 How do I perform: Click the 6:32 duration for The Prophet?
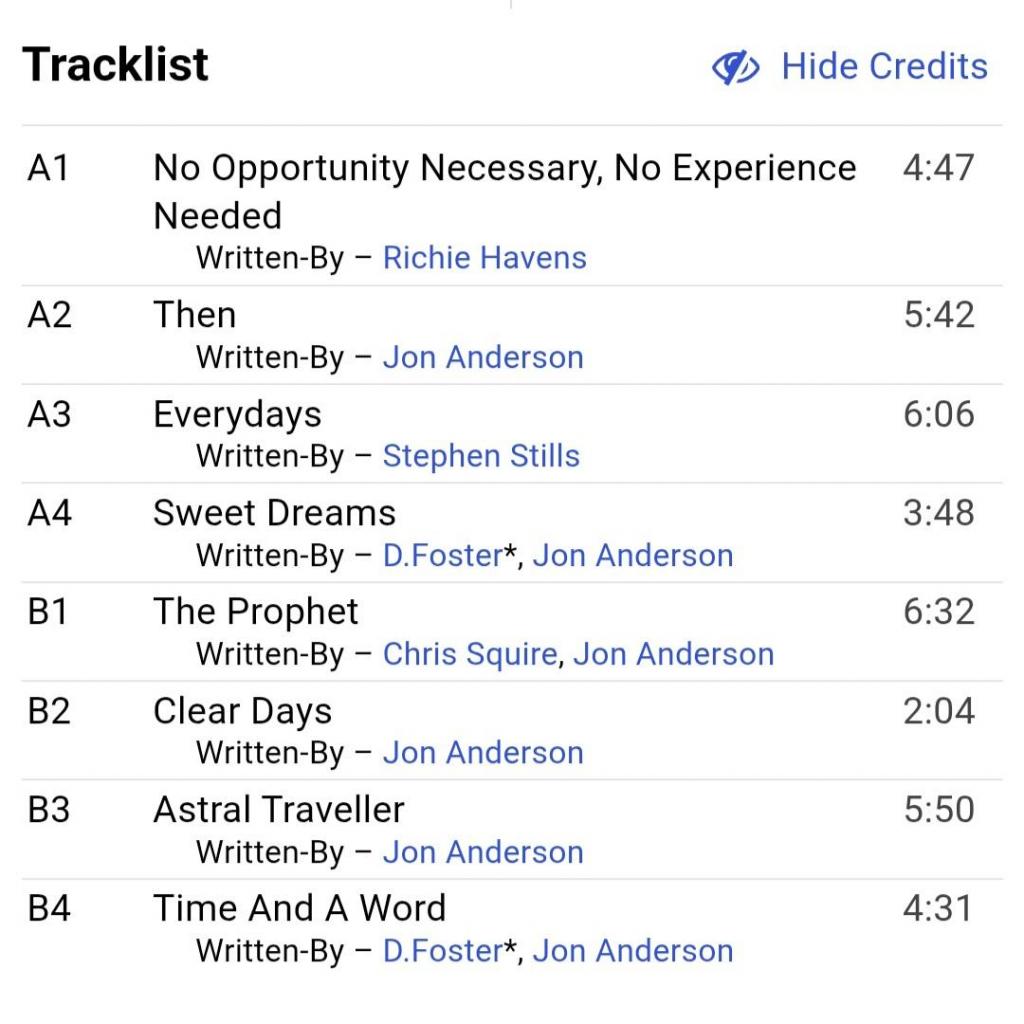click(938, 612)
